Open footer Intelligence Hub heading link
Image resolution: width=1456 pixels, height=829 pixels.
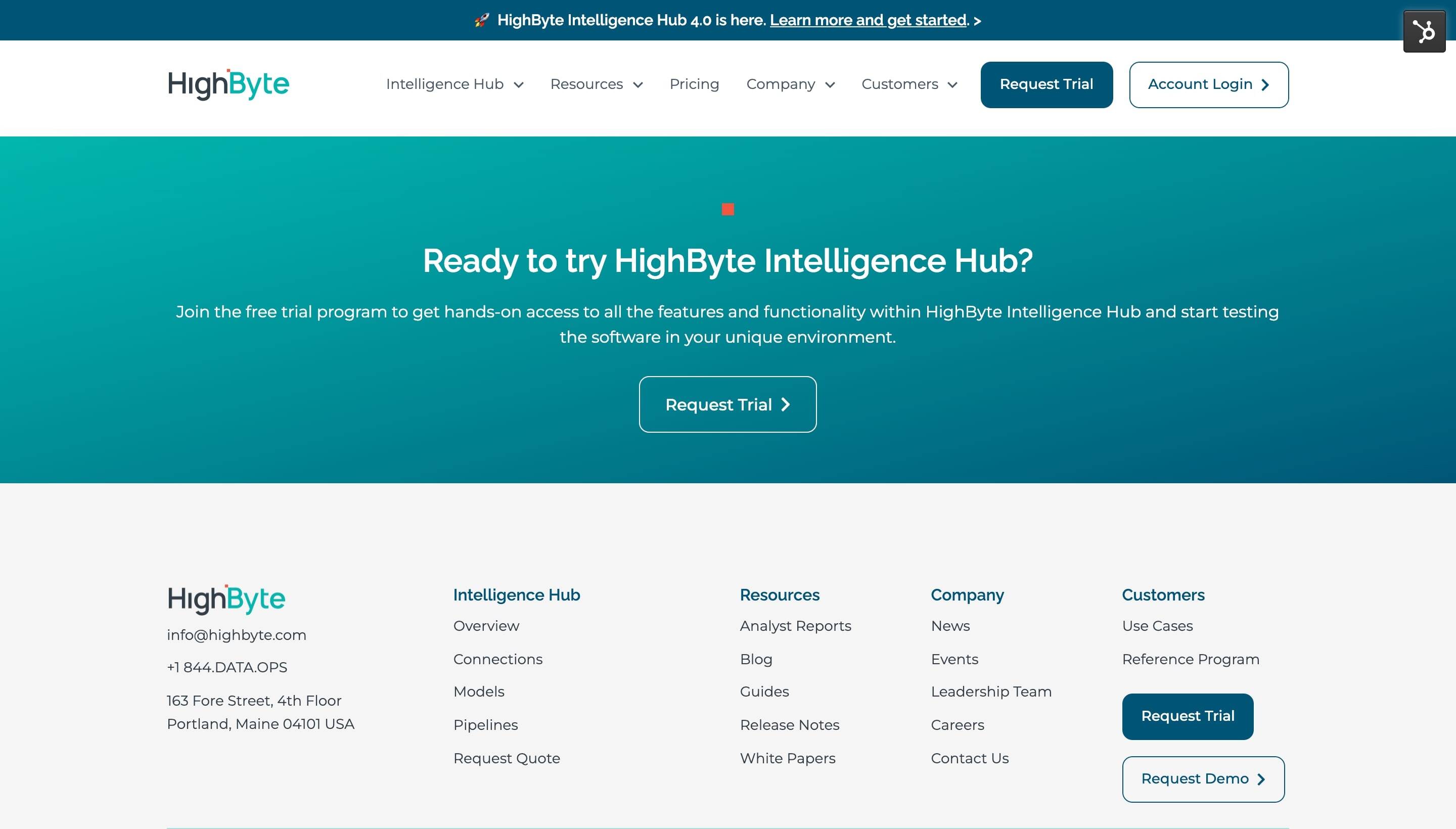tap(517, 595)
